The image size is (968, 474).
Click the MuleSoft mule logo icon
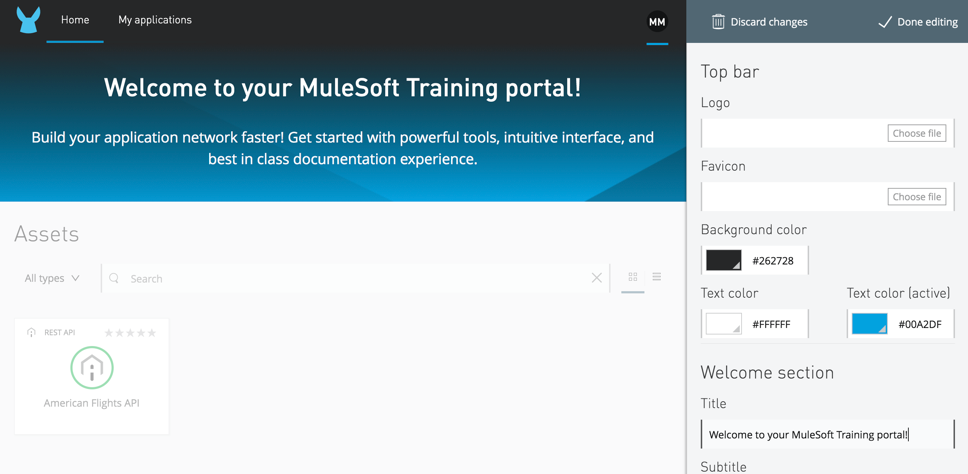coord(28,20)
